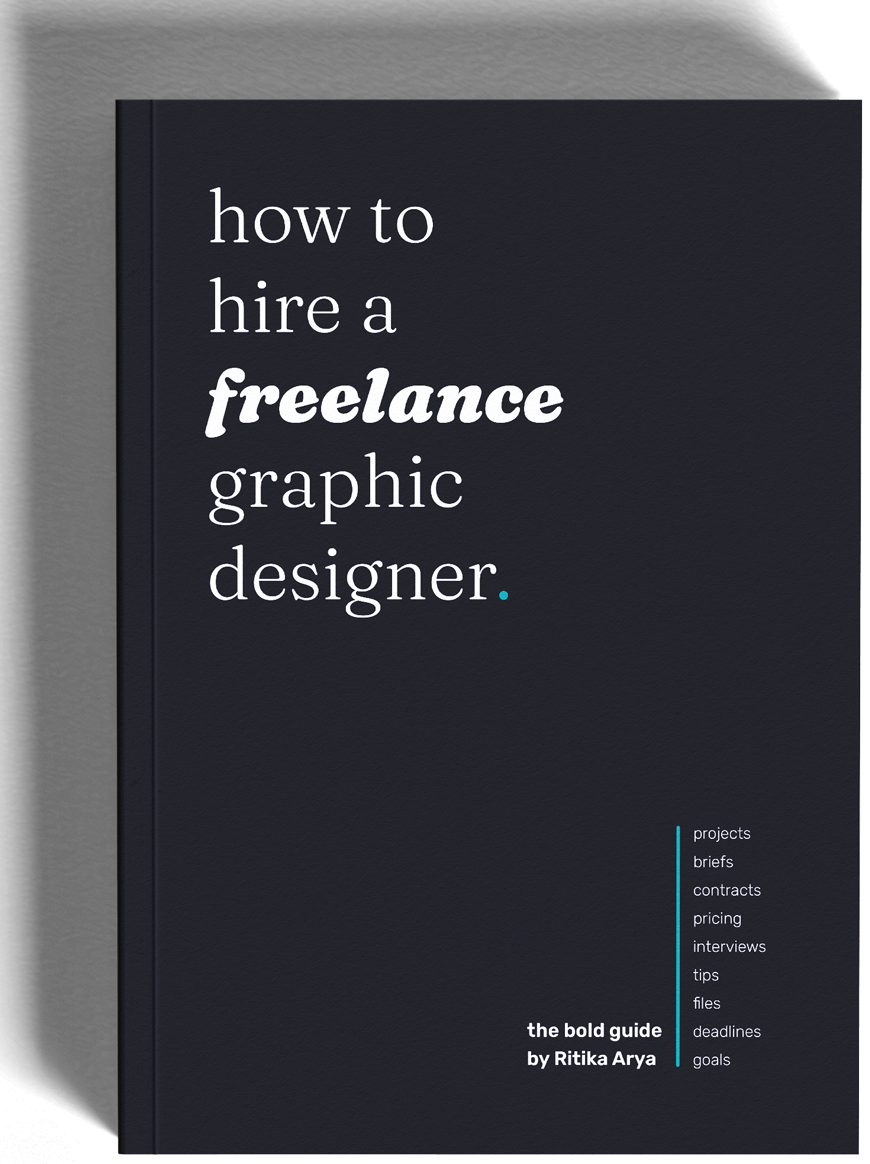Click 'tips' in the topic list
The height and width of the screenshot is (1164, 870).
click(x=706, y=975)
